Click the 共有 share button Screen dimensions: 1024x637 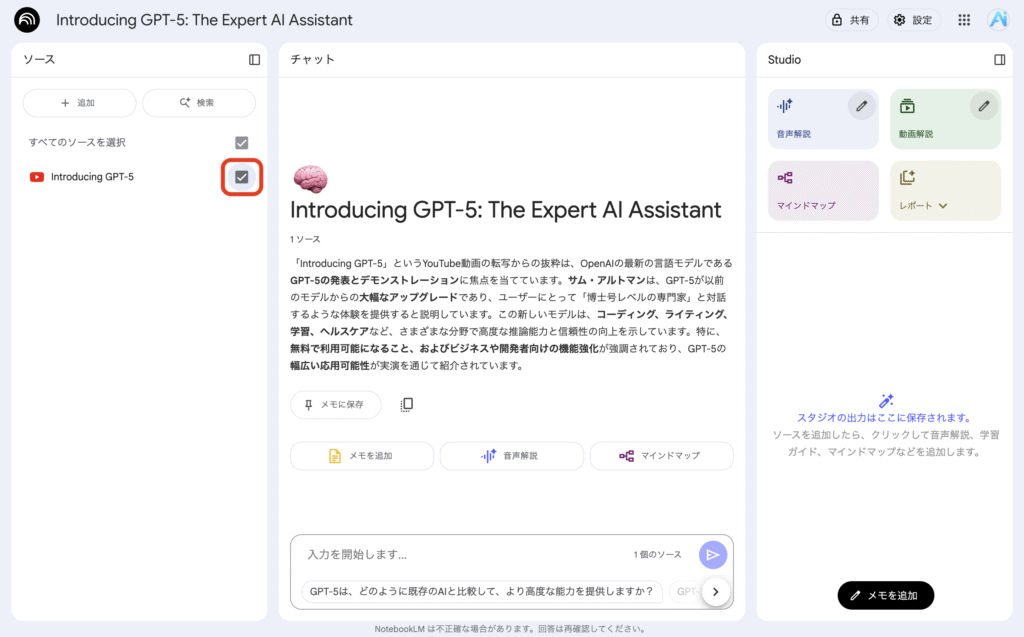click(x=850, y=20)
